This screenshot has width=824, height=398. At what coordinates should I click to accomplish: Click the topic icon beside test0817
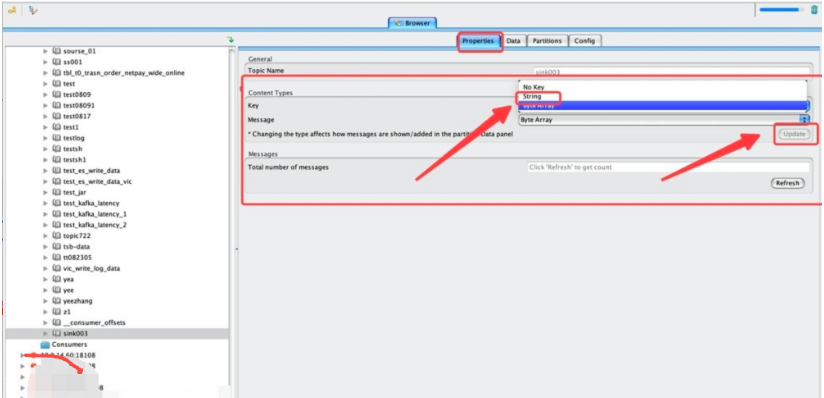pos(57,116)
